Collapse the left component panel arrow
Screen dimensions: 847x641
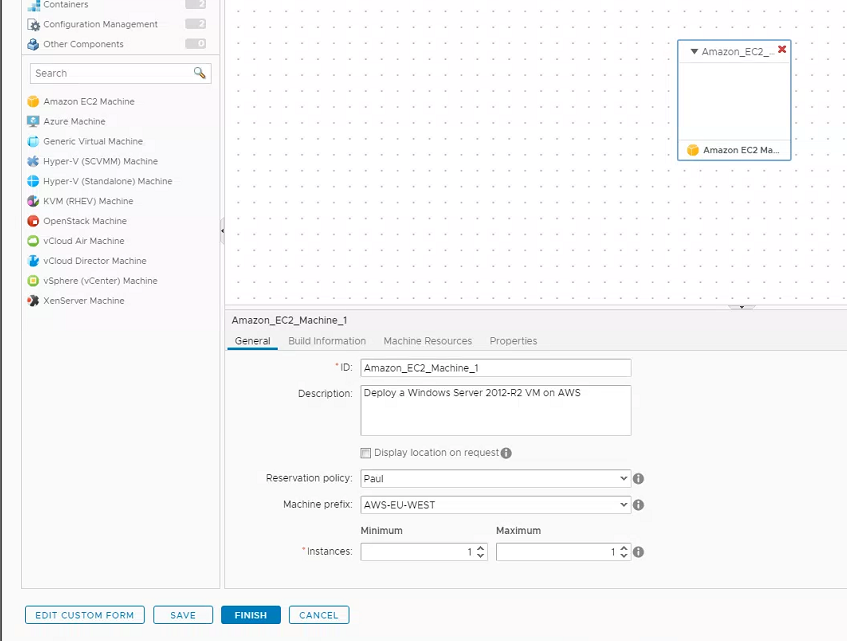[x=222, y=231]
